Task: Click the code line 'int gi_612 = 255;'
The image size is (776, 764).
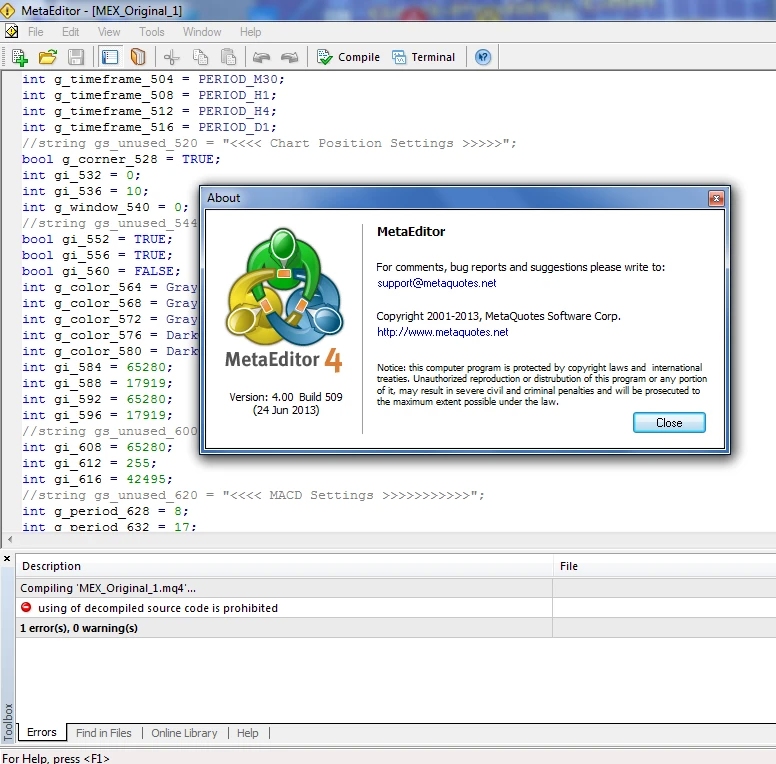Action: click(89, 463)
